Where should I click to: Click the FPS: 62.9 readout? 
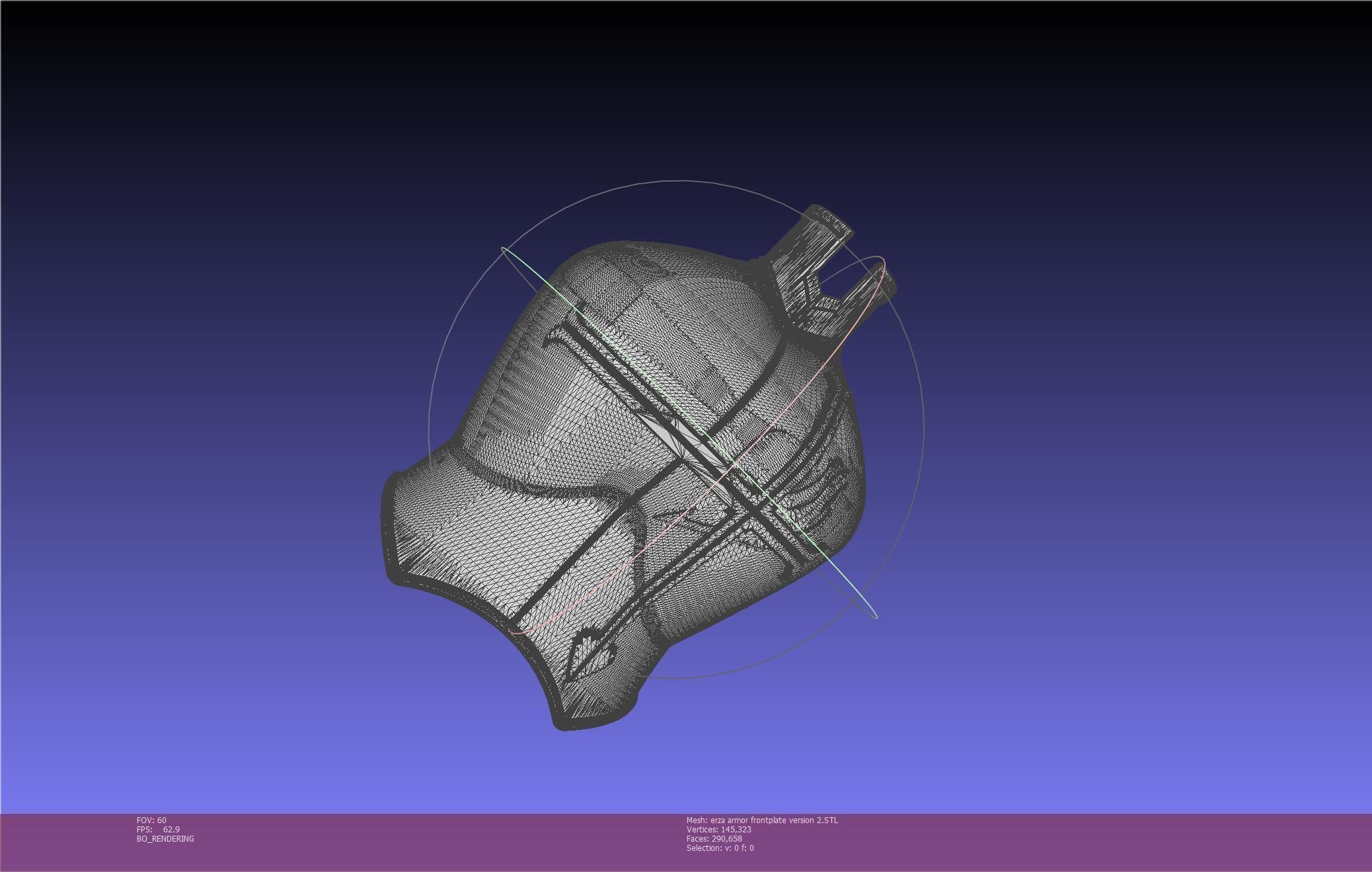click(158, 829)
